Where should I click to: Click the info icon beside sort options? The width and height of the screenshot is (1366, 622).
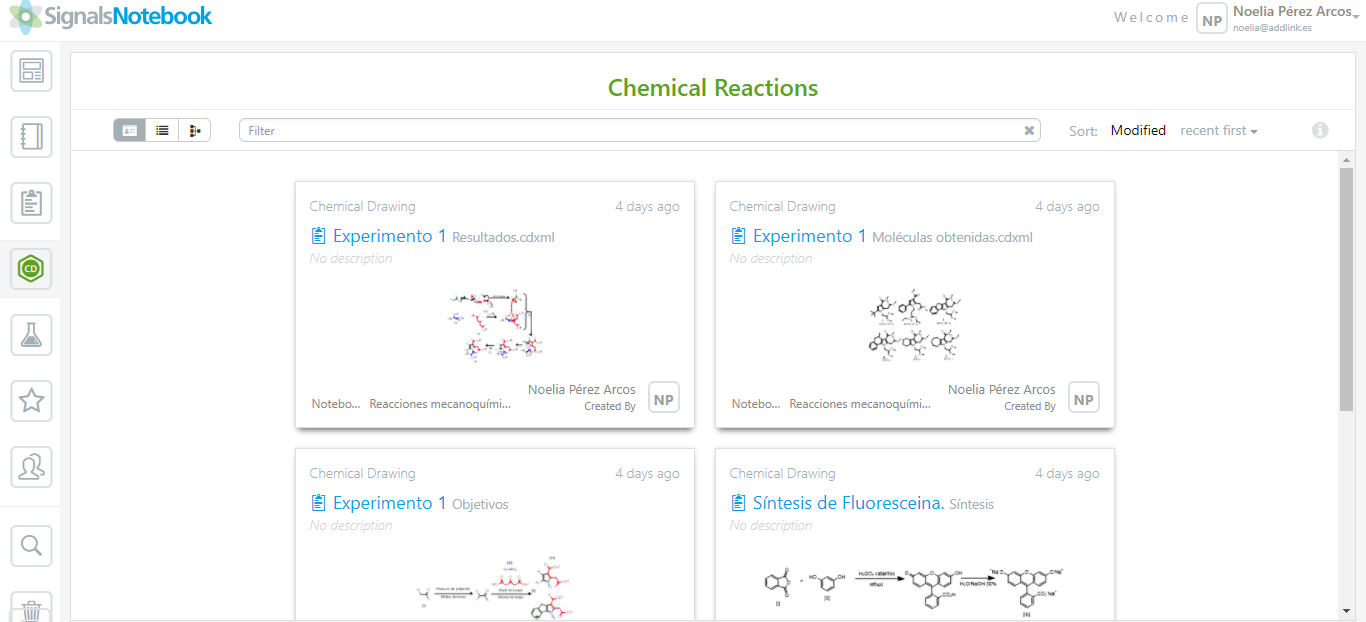coord(1320,130)
